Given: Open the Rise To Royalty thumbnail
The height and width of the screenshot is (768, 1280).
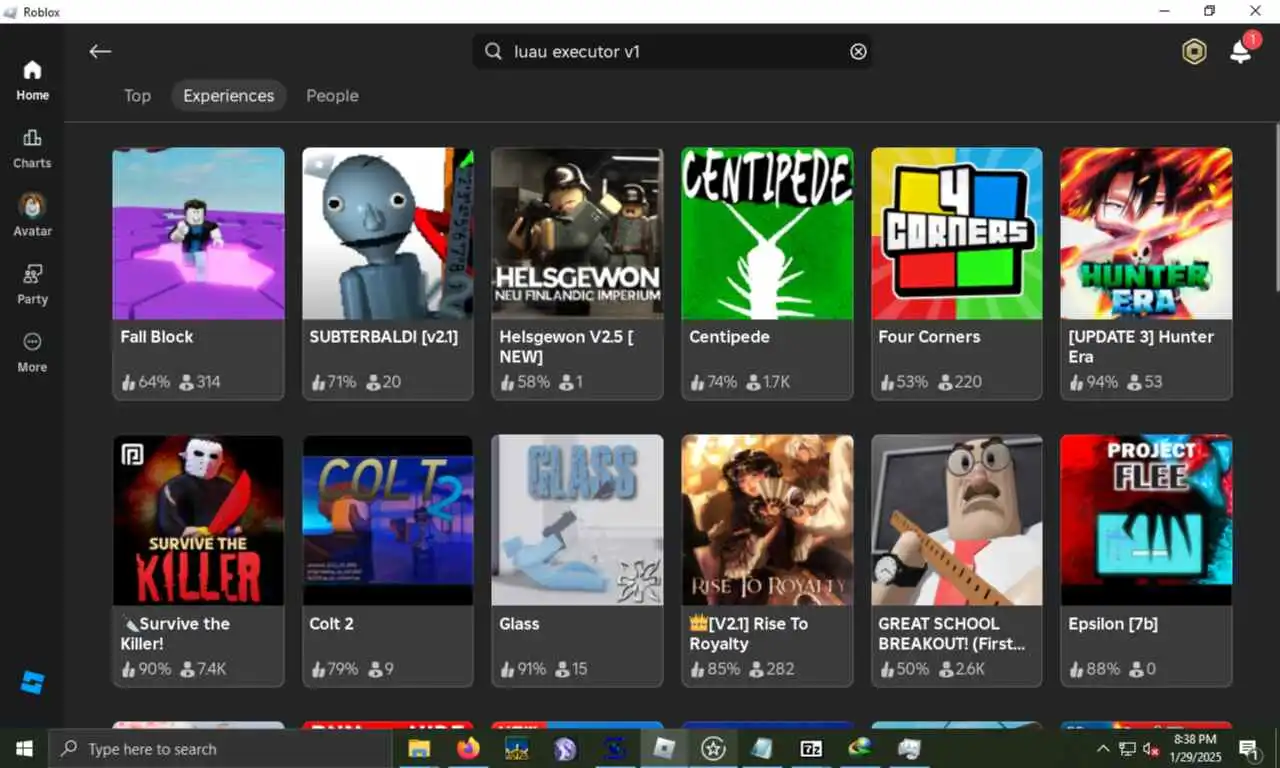Looking at the screenshot, I should [x=767, y=520].
